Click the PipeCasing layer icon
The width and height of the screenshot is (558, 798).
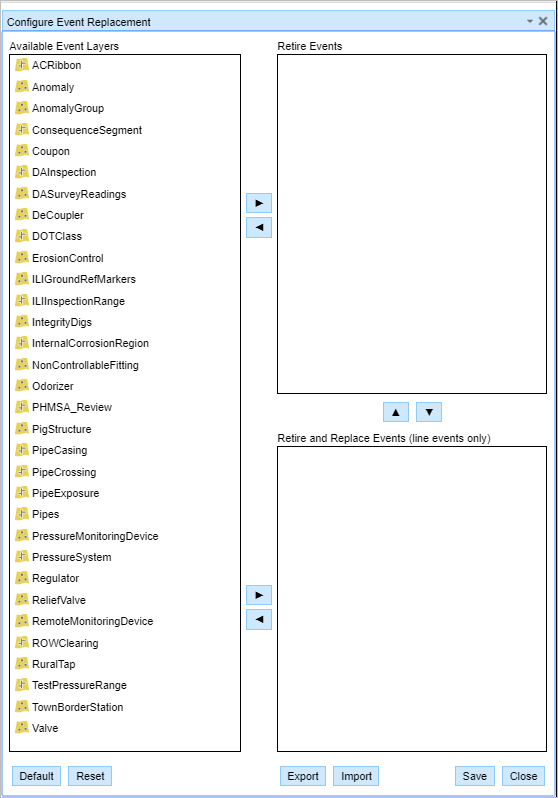click(x=21, y=450)
